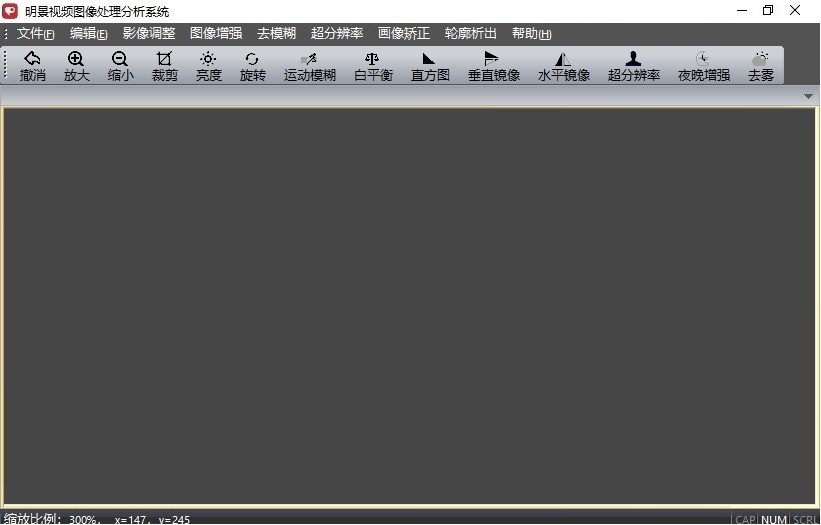Click the empty image canvas area

coord(410,305)
